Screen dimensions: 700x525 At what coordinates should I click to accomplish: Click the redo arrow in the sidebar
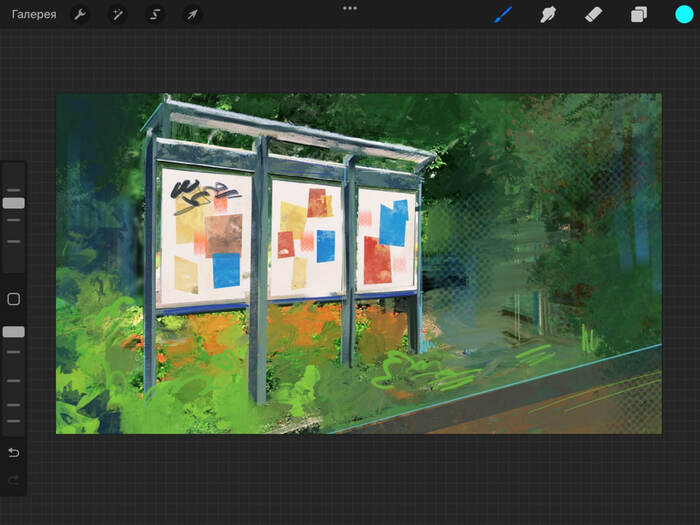point(14,481)
